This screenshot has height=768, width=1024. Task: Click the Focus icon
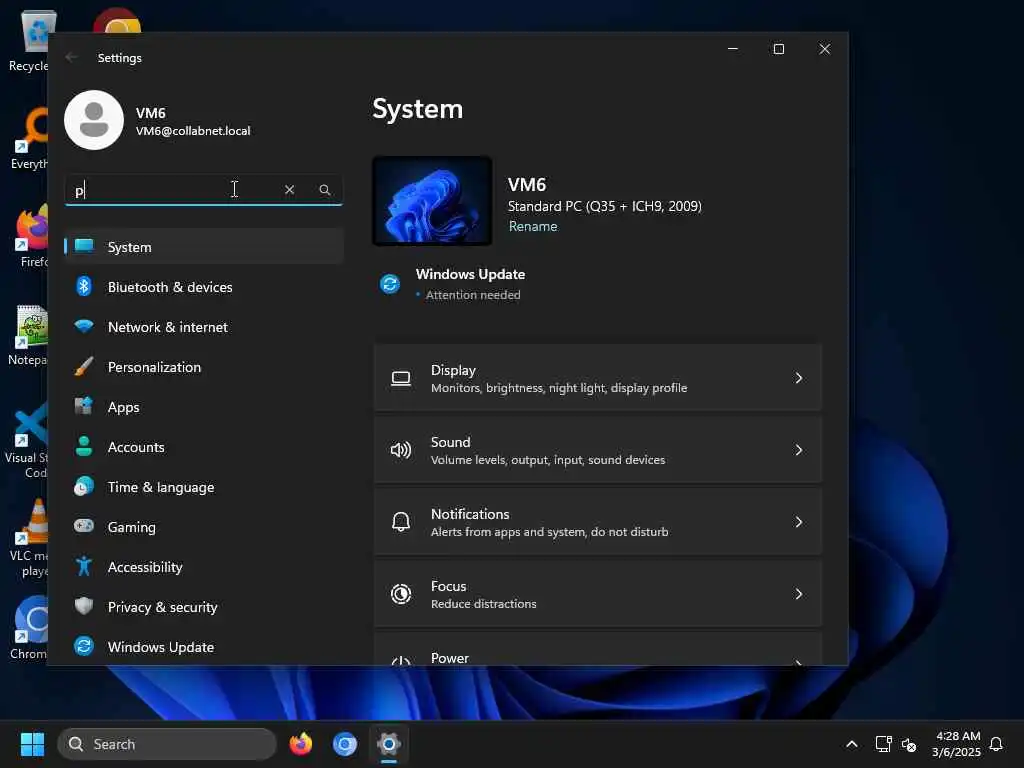[x=401, y=594]
